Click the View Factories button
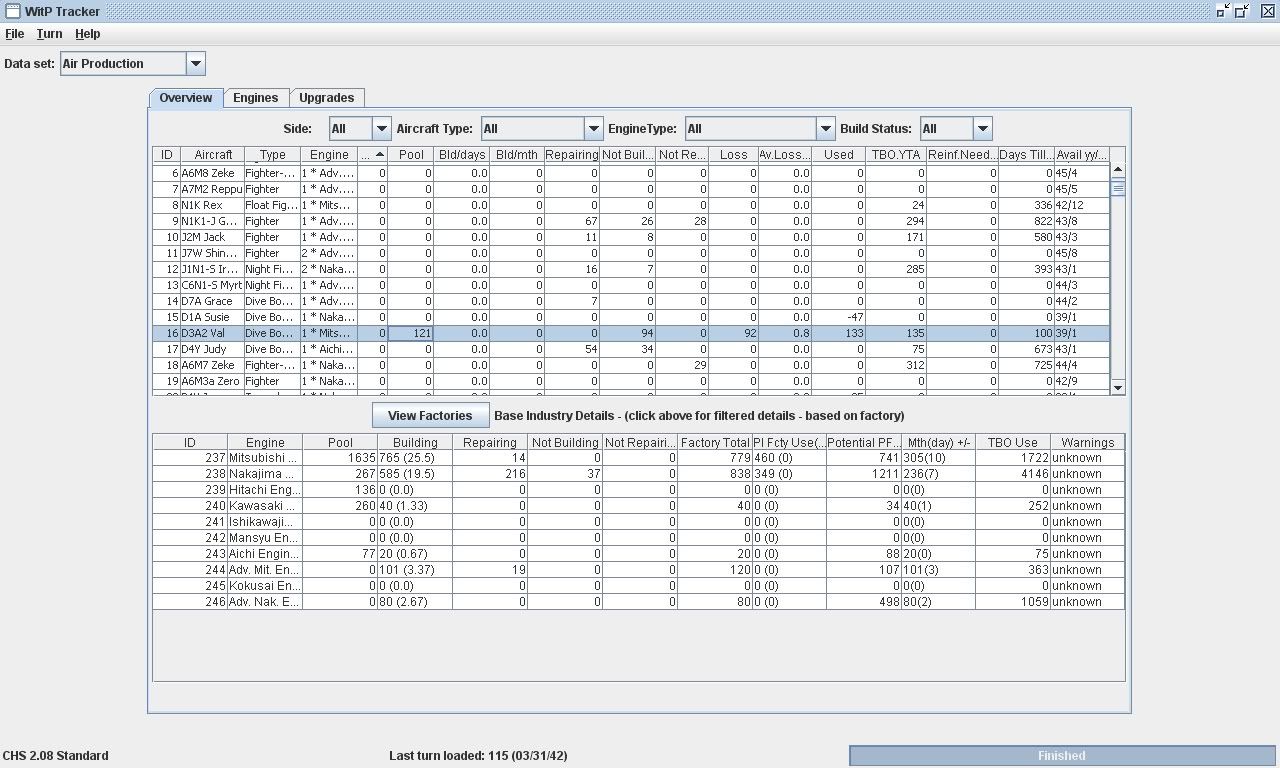The width and height of the screenshot is (1280, 768). [x=430, y=416]
